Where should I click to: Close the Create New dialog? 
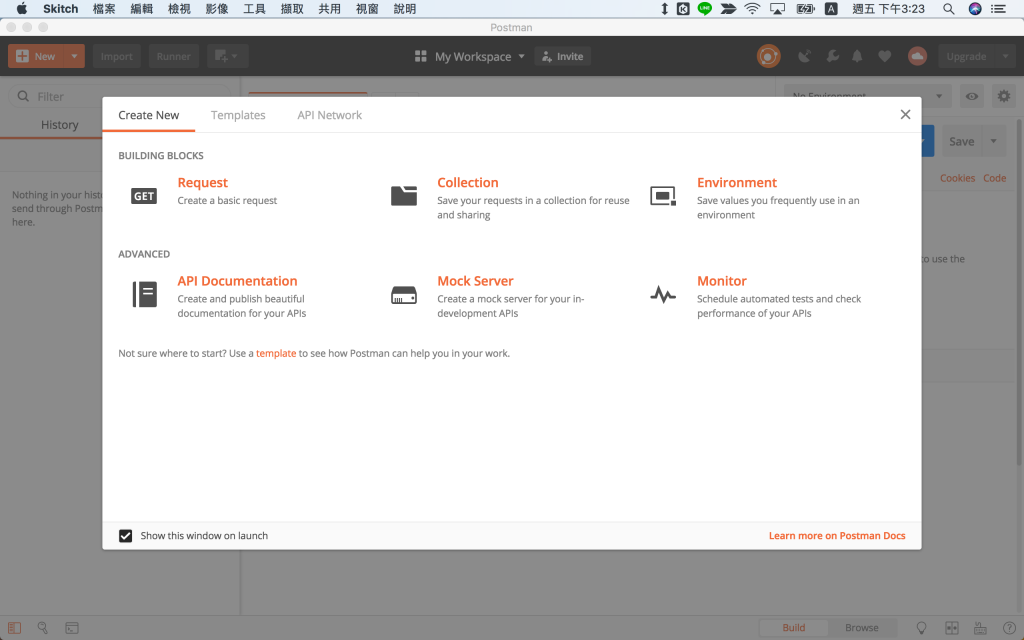(x=905, y=114)
